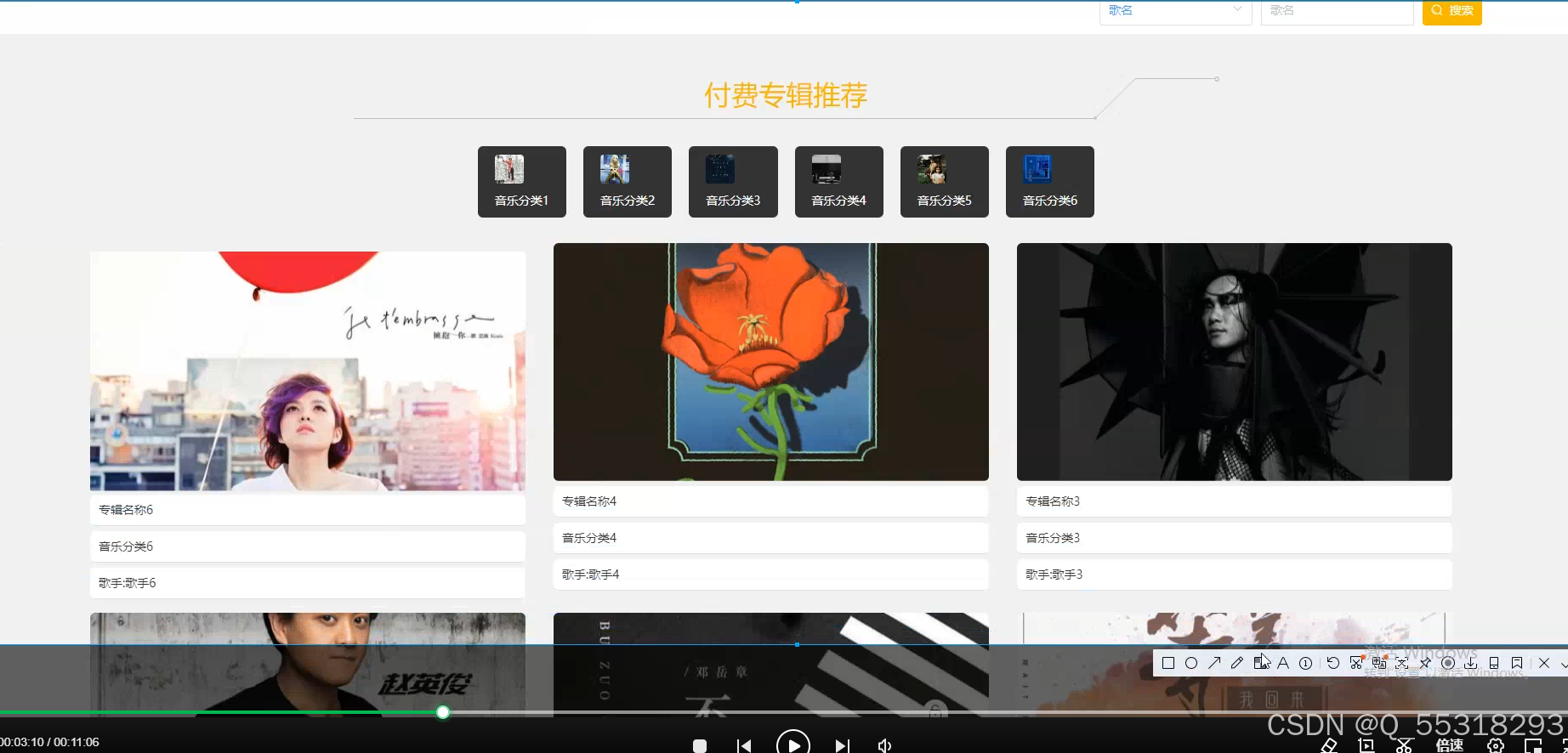Mute the video player volume
Viewport: 1568px width, 753px height.
pyautogui.click(x=884, y=745)
